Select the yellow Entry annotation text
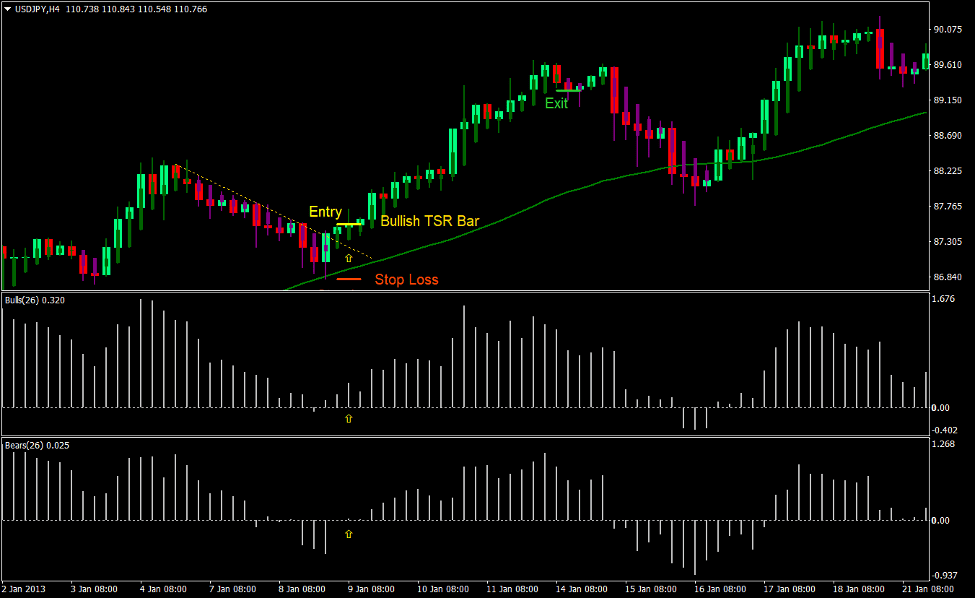Image resolution: width=977 pixels, height=600 pixels. 325,212
